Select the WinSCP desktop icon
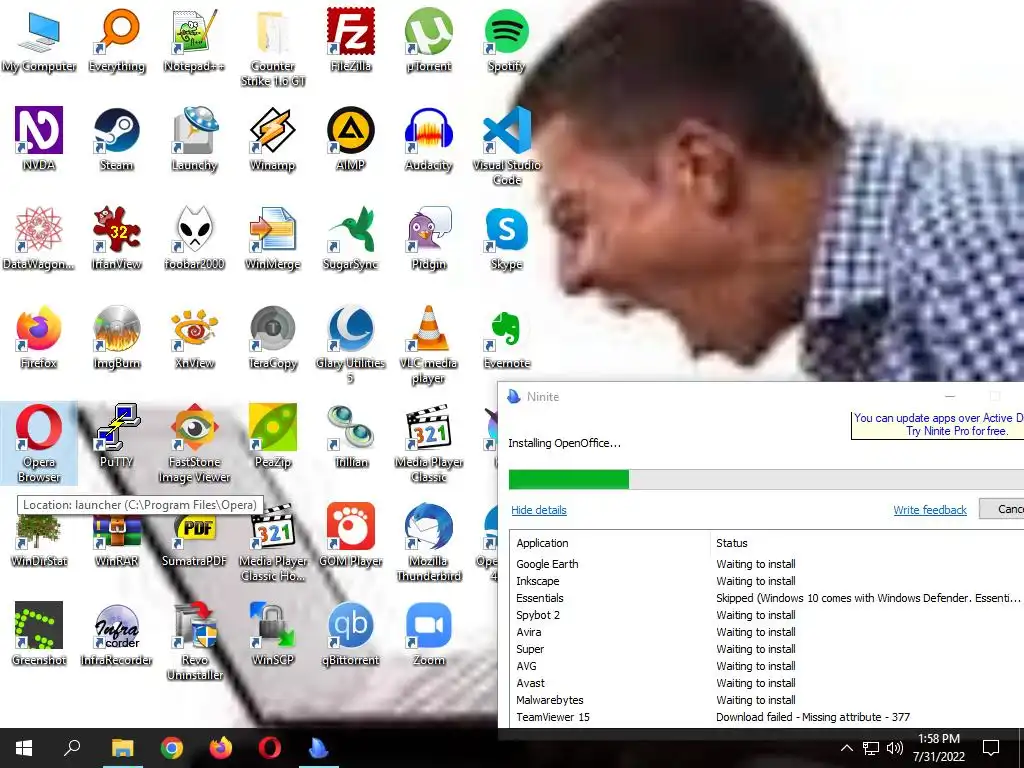Screen dimensions: 1024x768 (x=272, y=634)
